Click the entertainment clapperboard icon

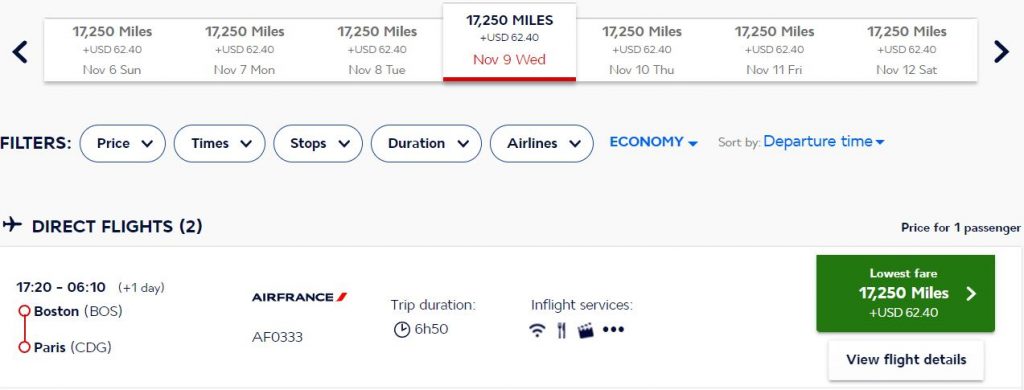coord(586,331)
